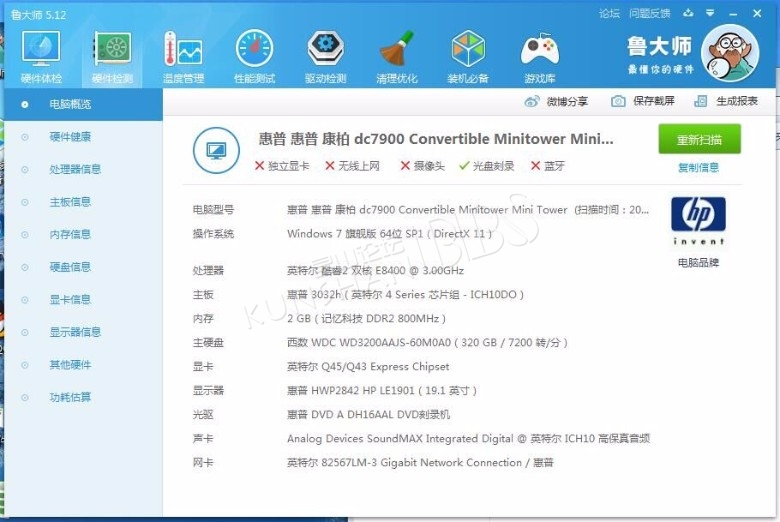The height and width of the screenshot is (522, 780).
Task: Click the 无线上网 status indicator
Action: tap(352, 166)
